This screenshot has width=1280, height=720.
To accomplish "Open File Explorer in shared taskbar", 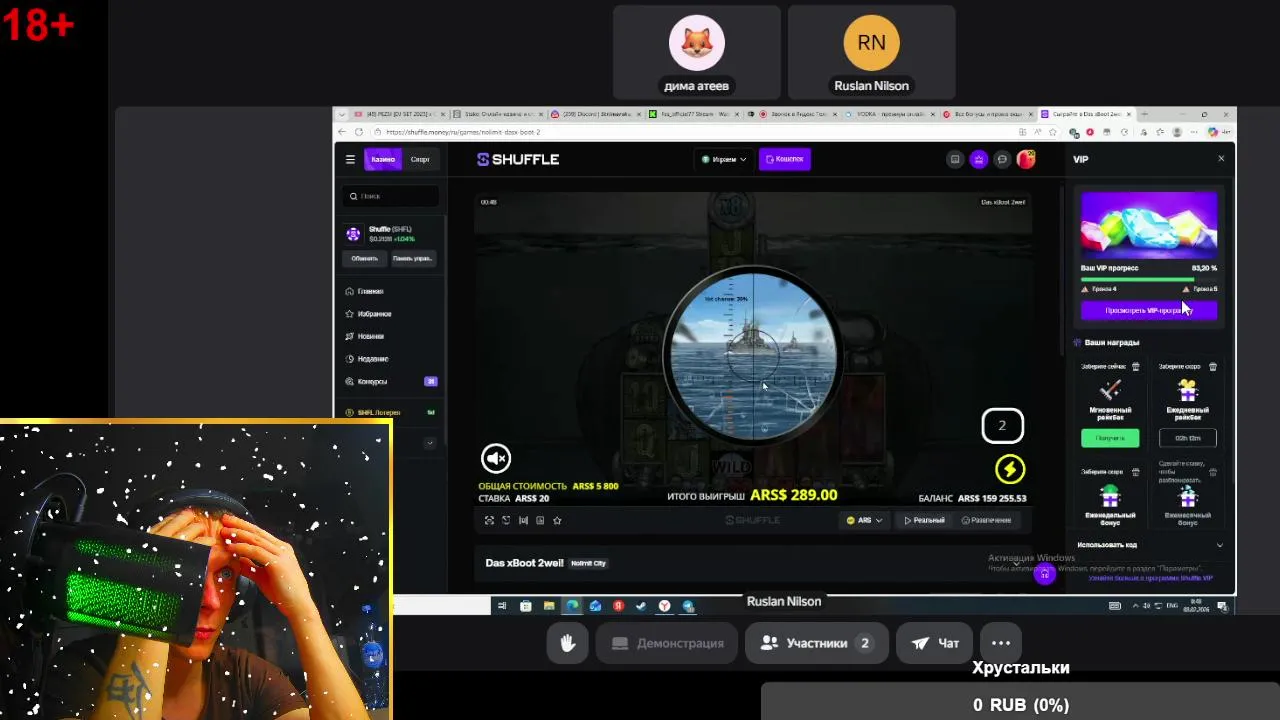I will 549,606.
